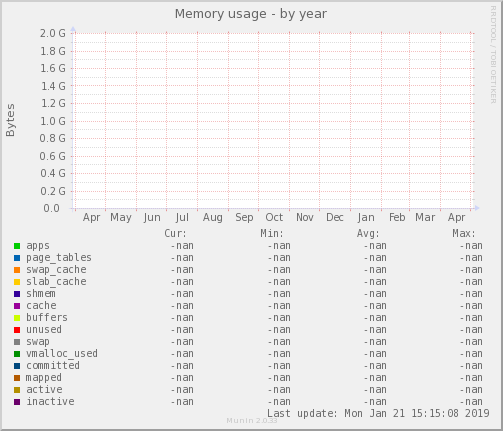Click the 'Jul' x-axis month label

pos(182,218)
